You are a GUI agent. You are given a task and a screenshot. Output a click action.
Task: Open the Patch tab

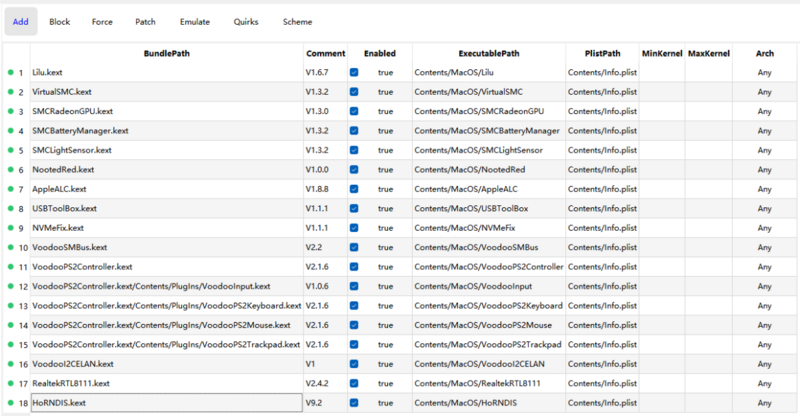[x=145, y=22]
